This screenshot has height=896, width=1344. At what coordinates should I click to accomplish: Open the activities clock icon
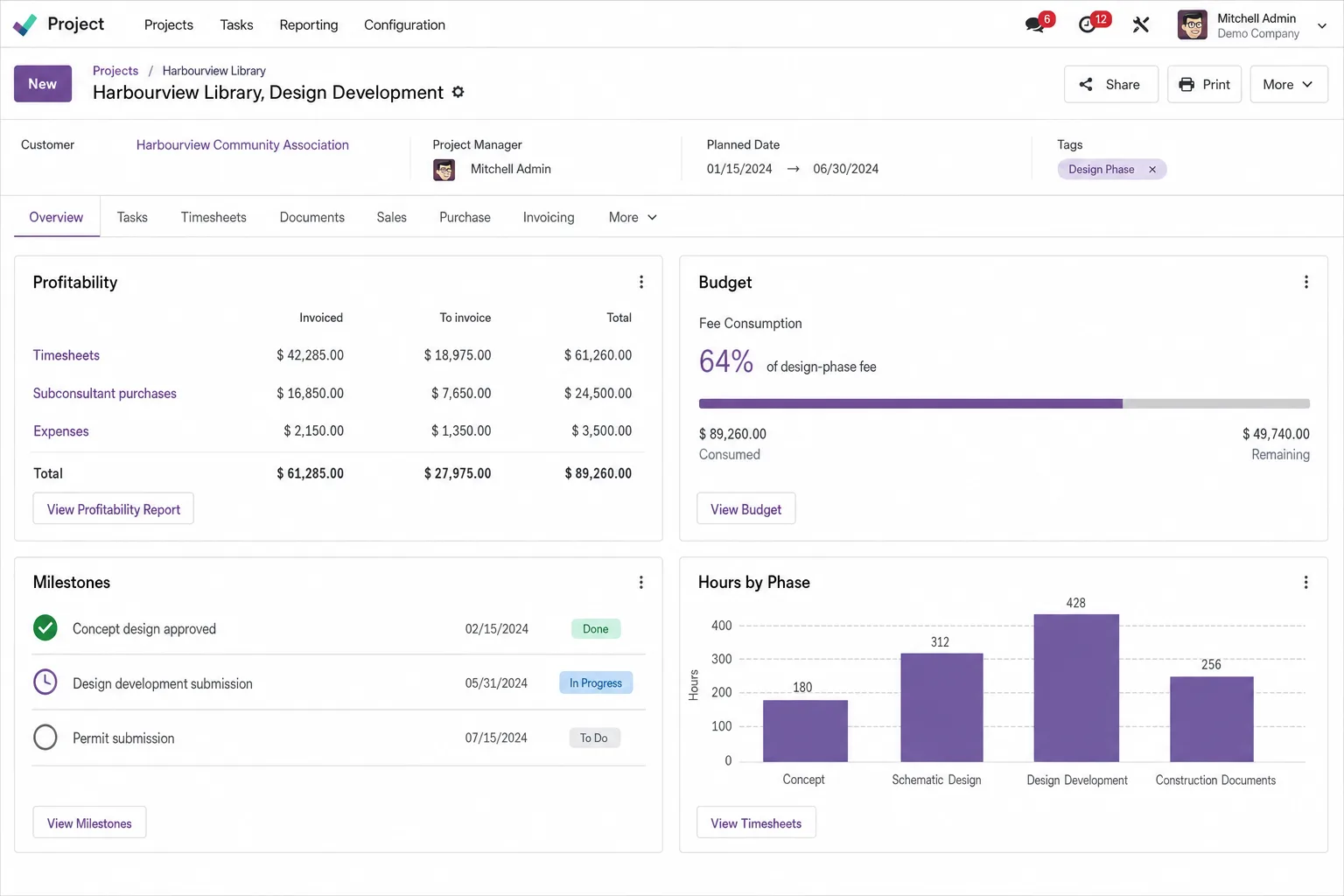(x=1088, y=24)
